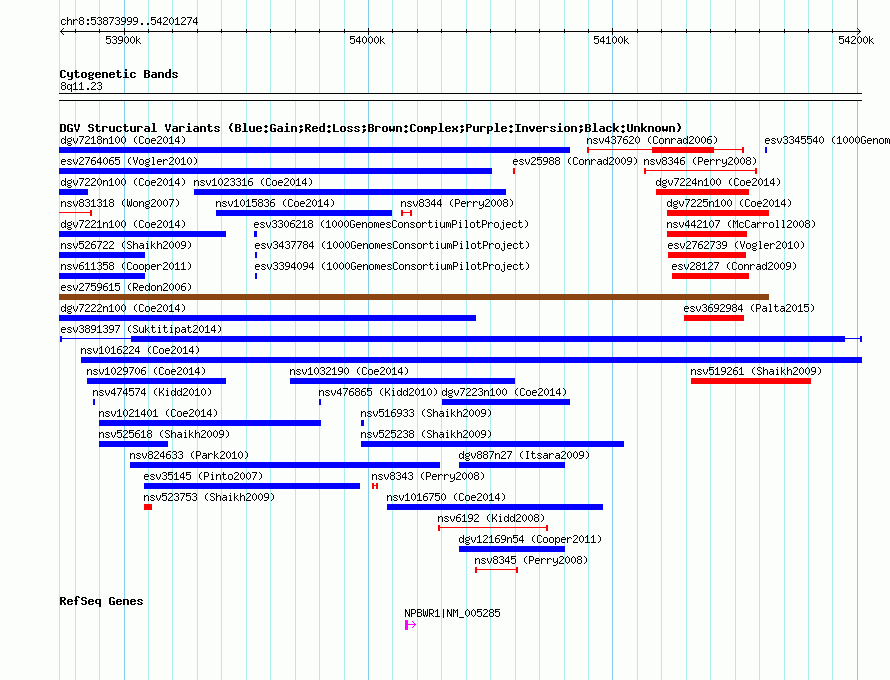The image size is (890, 680).
Task: Click esv28127 (Conrad2009) loss variant
Action: pos(710,276)
